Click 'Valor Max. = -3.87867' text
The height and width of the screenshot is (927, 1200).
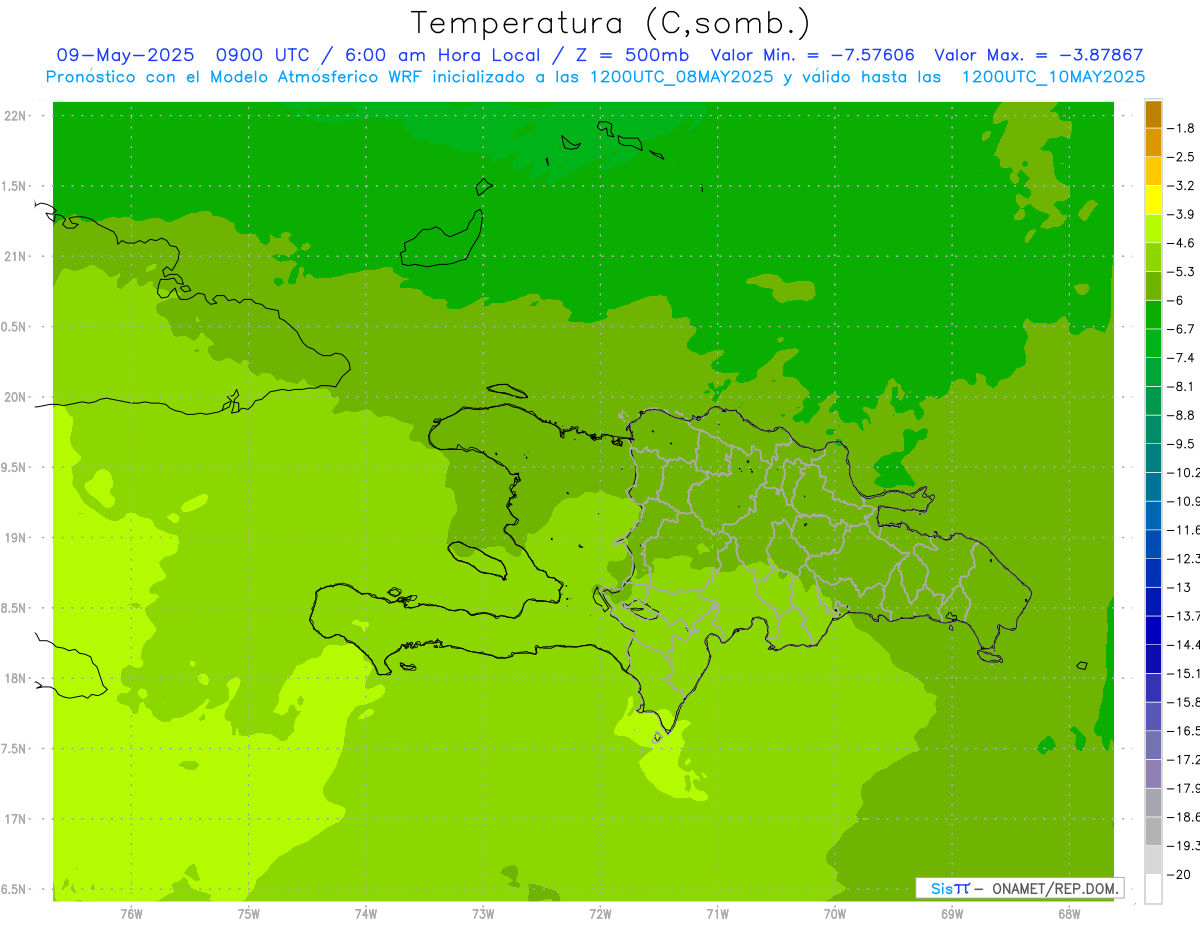tap(1038, 56)
